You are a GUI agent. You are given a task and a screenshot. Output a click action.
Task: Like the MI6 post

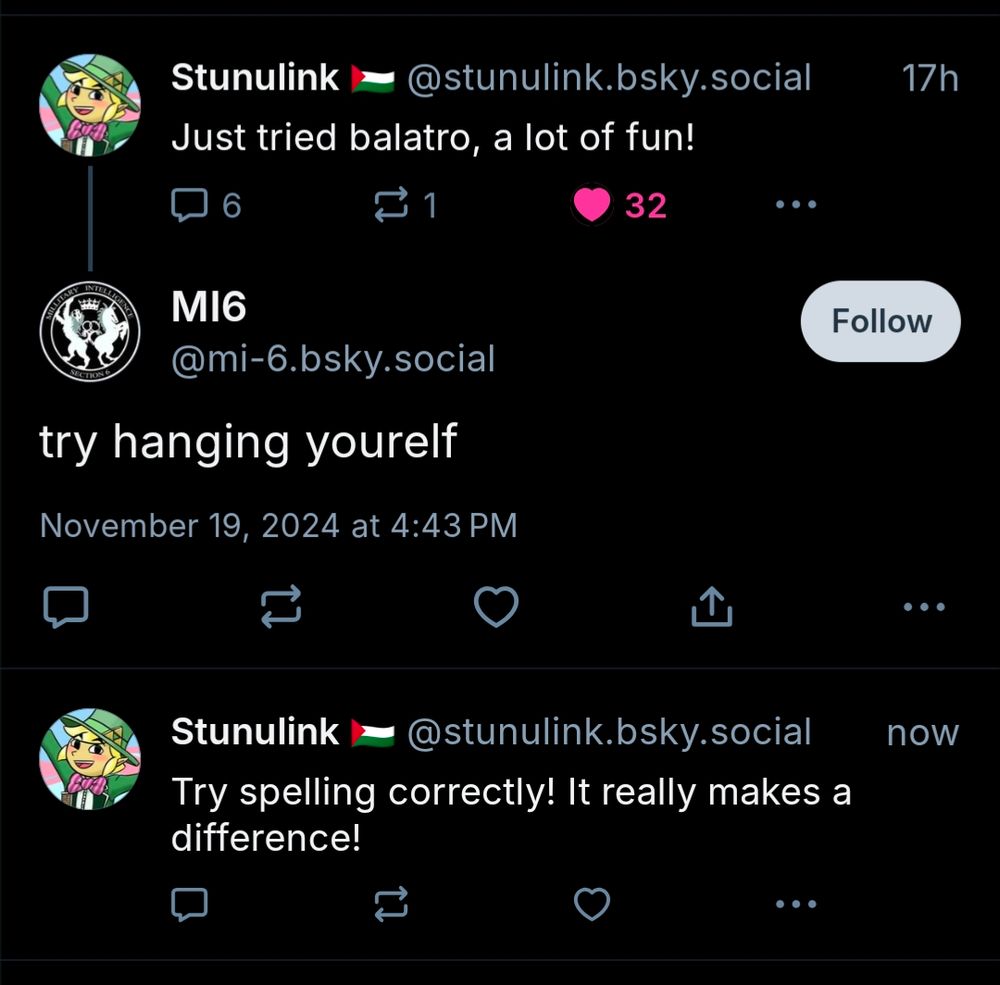click(x=496, y=606)
